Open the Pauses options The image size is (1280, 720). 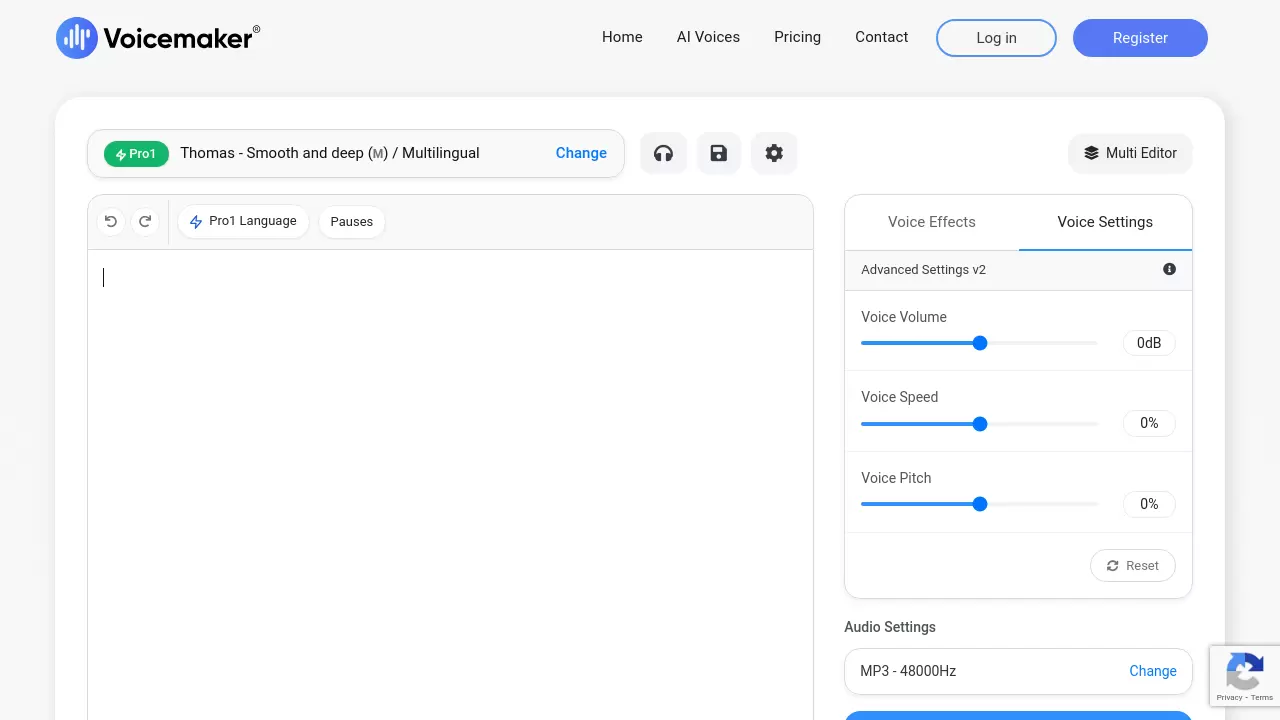coord(351,221)
